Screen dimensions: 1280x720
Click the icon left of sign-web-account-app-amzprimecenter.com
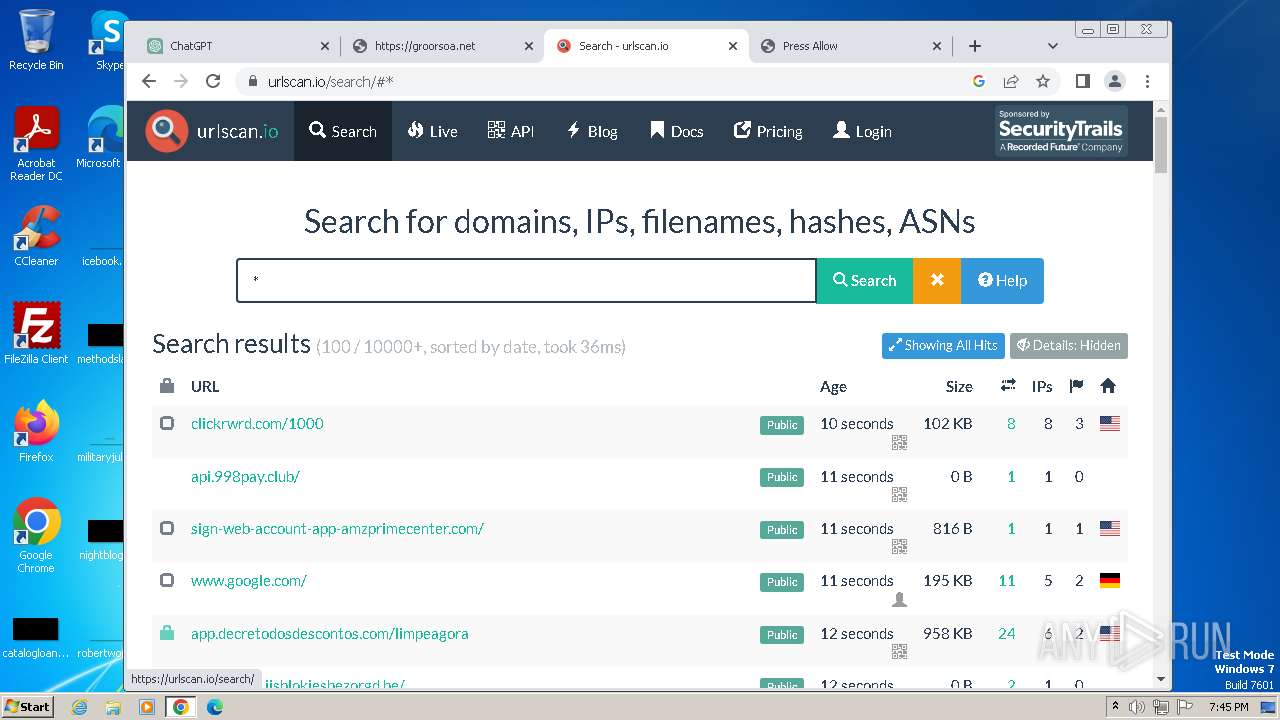167,528
